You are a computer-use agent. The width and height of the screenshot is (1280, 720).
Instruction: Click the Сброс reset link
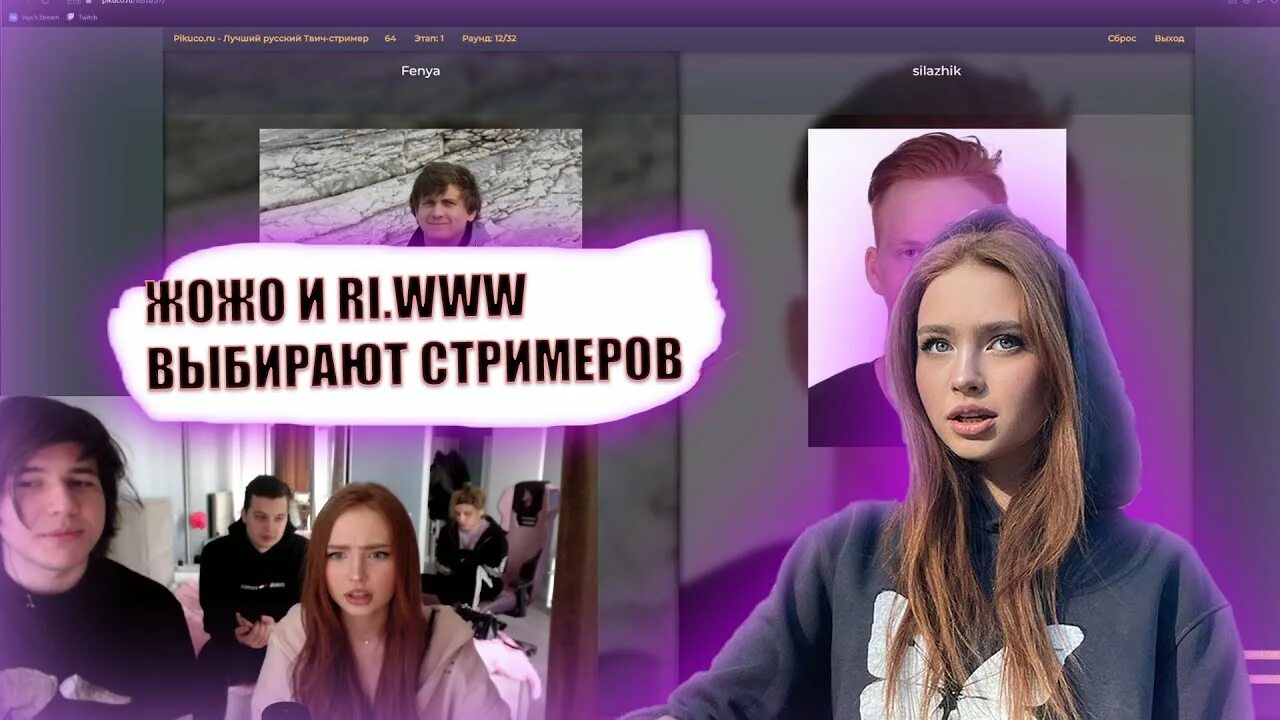tap(1121, 39)
